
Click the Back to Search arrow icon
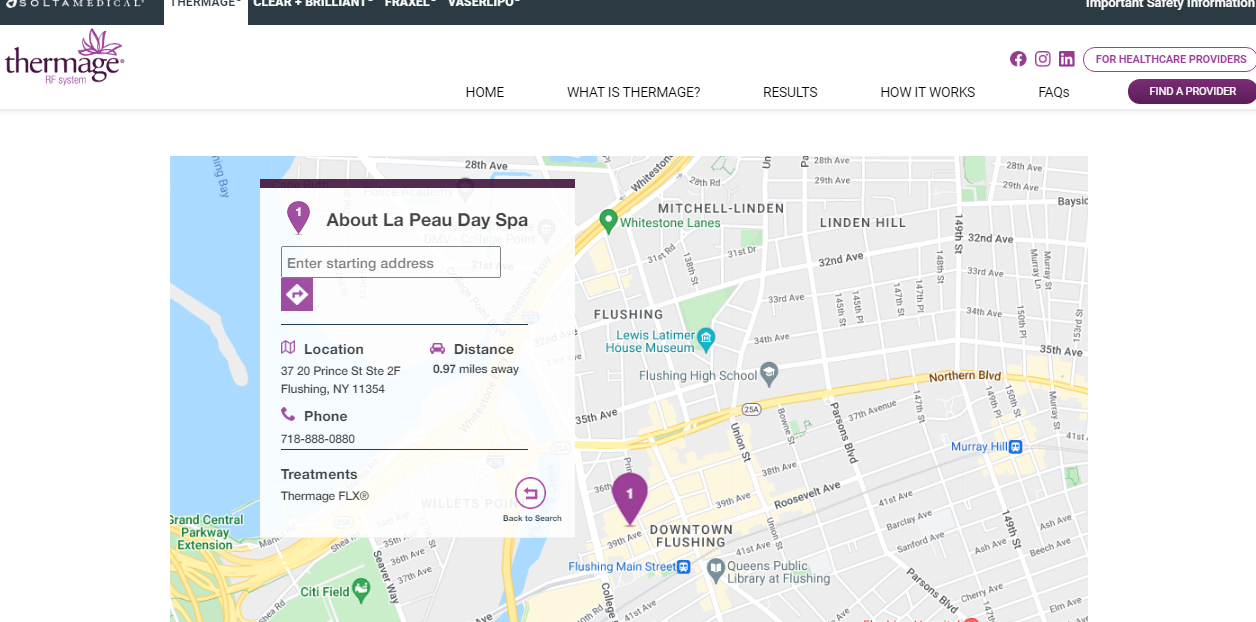coord(531,493)
